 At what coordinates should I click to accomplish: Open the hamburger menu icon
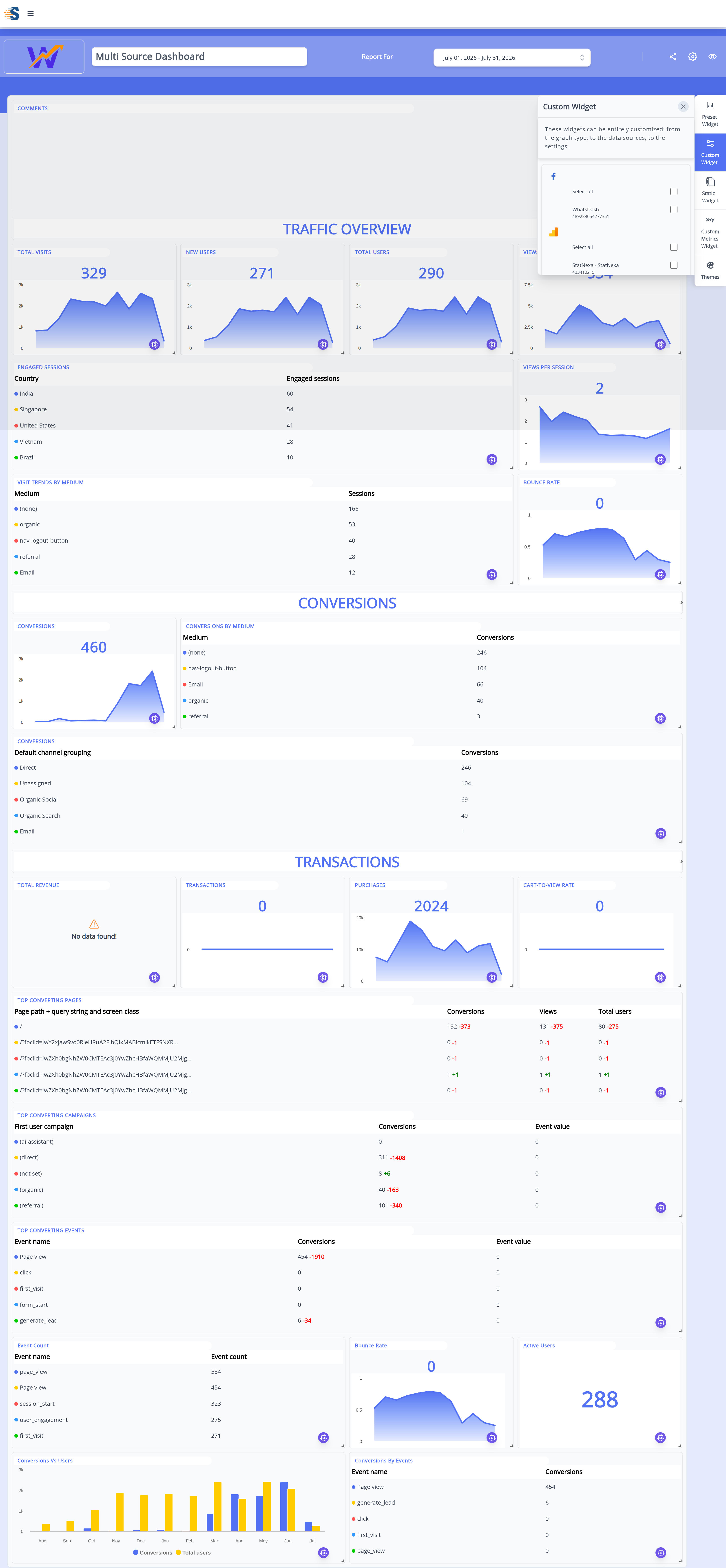click(x=30, y=13)
